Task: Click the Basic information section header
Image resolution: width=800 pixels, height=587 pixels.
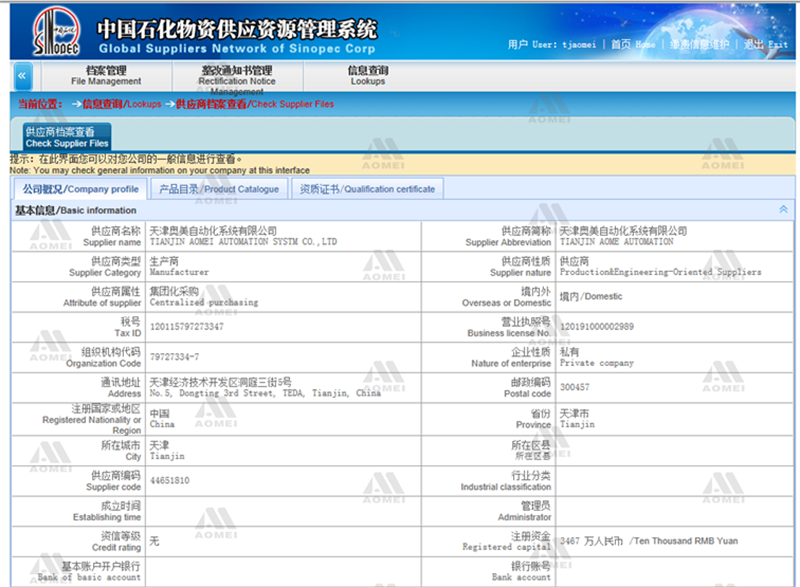Action: (402, 210)
